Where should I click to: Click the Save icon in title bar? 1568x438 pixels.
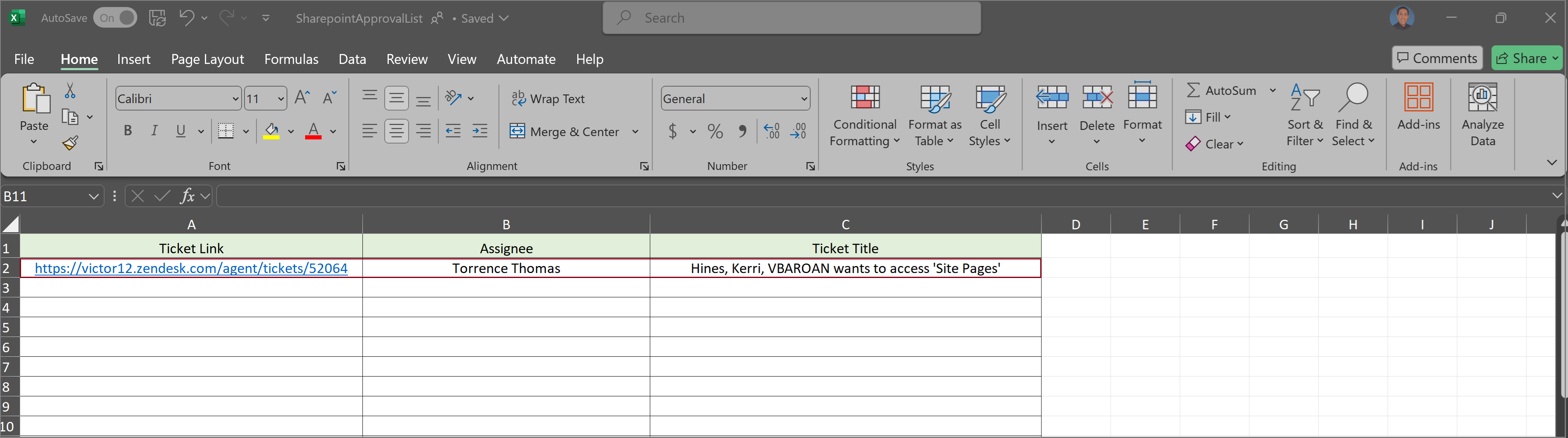158,18
